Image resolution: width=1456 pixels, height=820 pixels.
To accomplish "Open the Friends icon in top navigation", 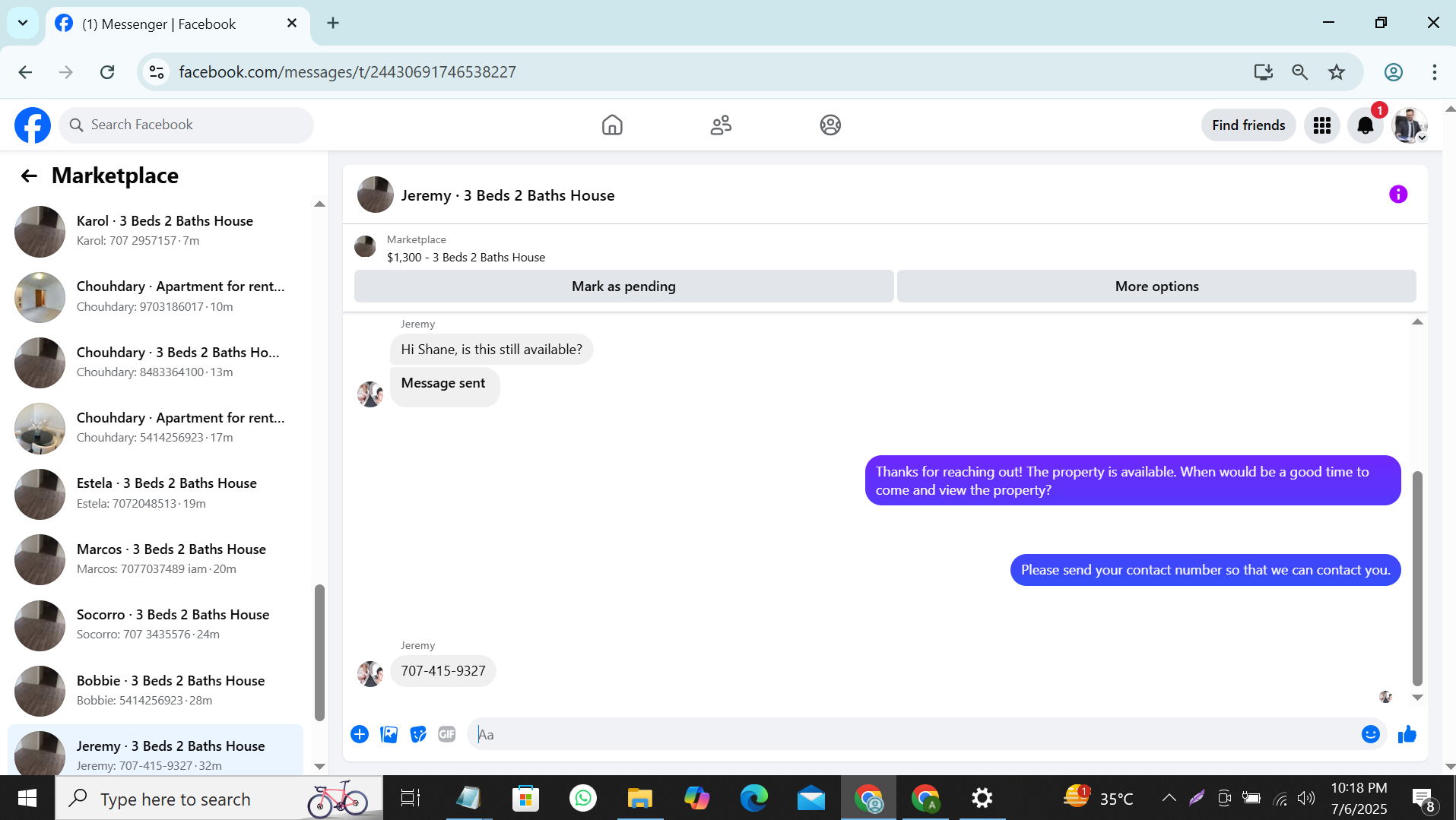I will [x=721, y=125].
